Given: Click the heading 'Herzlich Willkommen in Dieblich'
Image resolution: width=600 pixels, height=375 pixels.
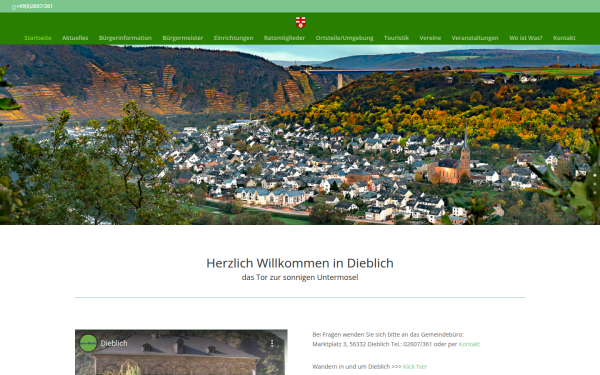Looking at the screenshot, I should (x=300, y=263).
